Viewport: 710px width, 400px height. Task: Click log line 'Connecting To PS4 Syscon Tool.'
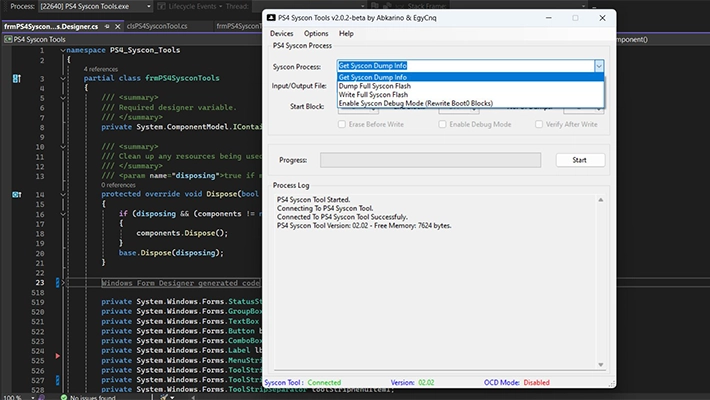(x=325, y=208)
